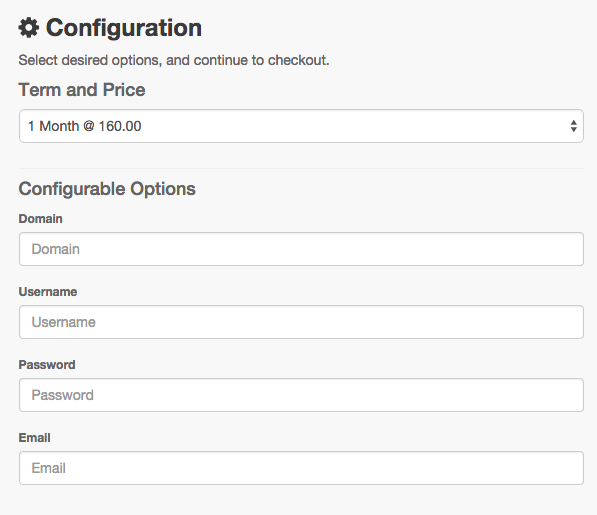Click the 'Configurable Options' section heading
Screen dimensions: 597x515
[107, 189]
